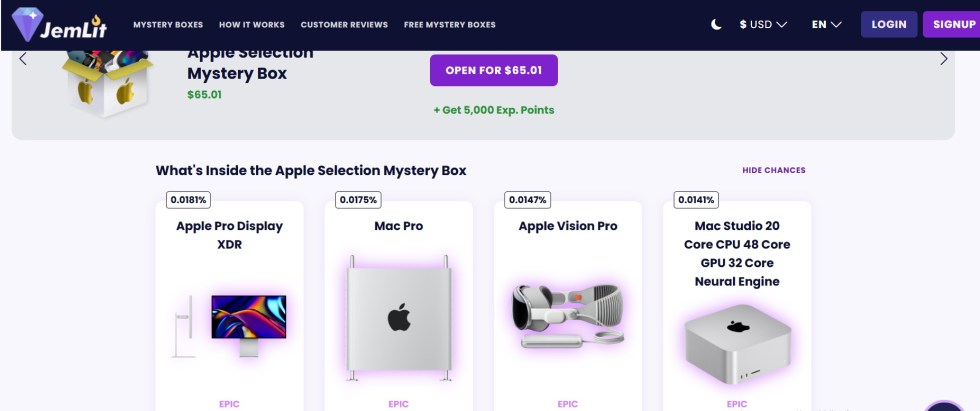This screenshot has width=980, height=411.
Task: Open Free Mystery Boxes page
Action: click(449, 25)
